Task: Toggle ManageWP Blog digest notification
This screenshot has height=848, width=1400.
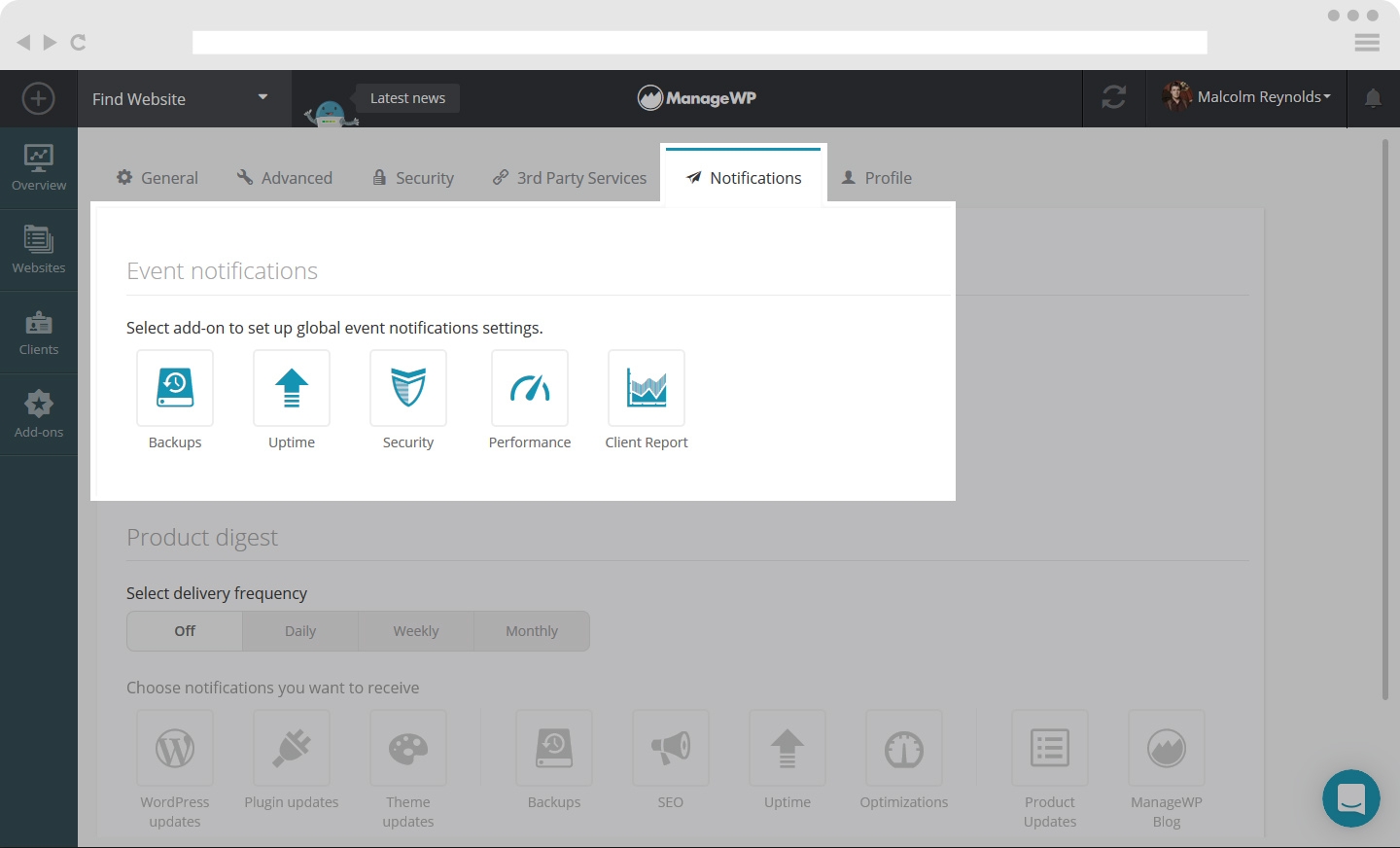Action: [1167, 748]
